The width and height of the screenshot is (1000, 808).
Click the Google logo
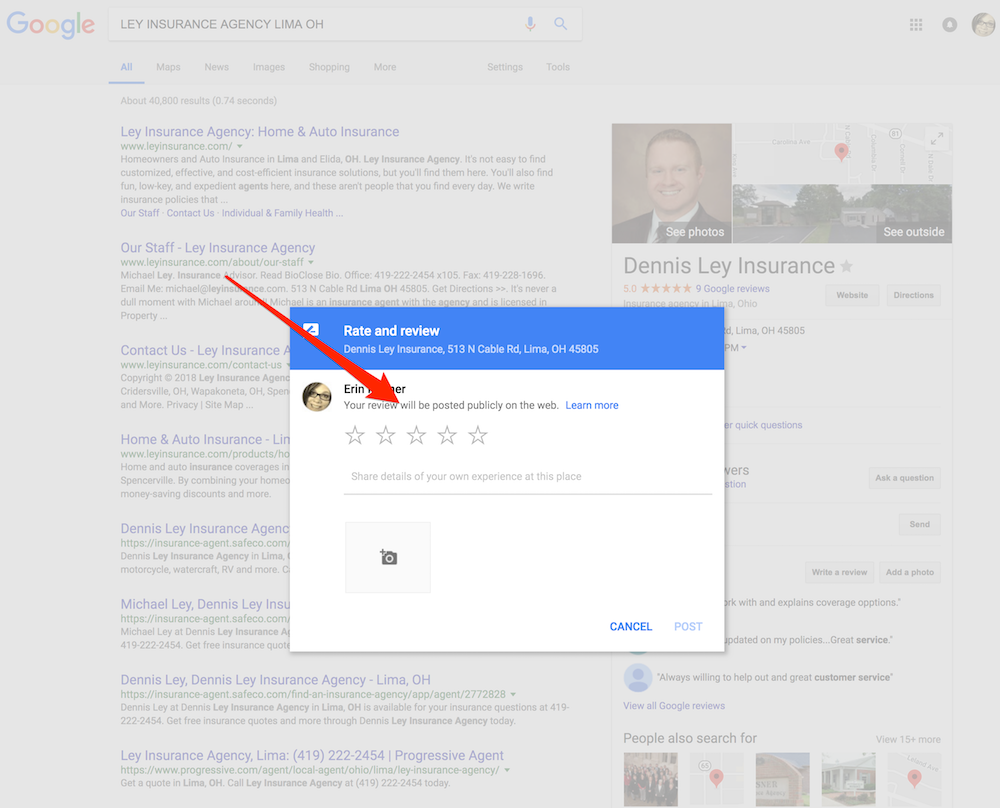pyautogui.click(x=50, y=25)
